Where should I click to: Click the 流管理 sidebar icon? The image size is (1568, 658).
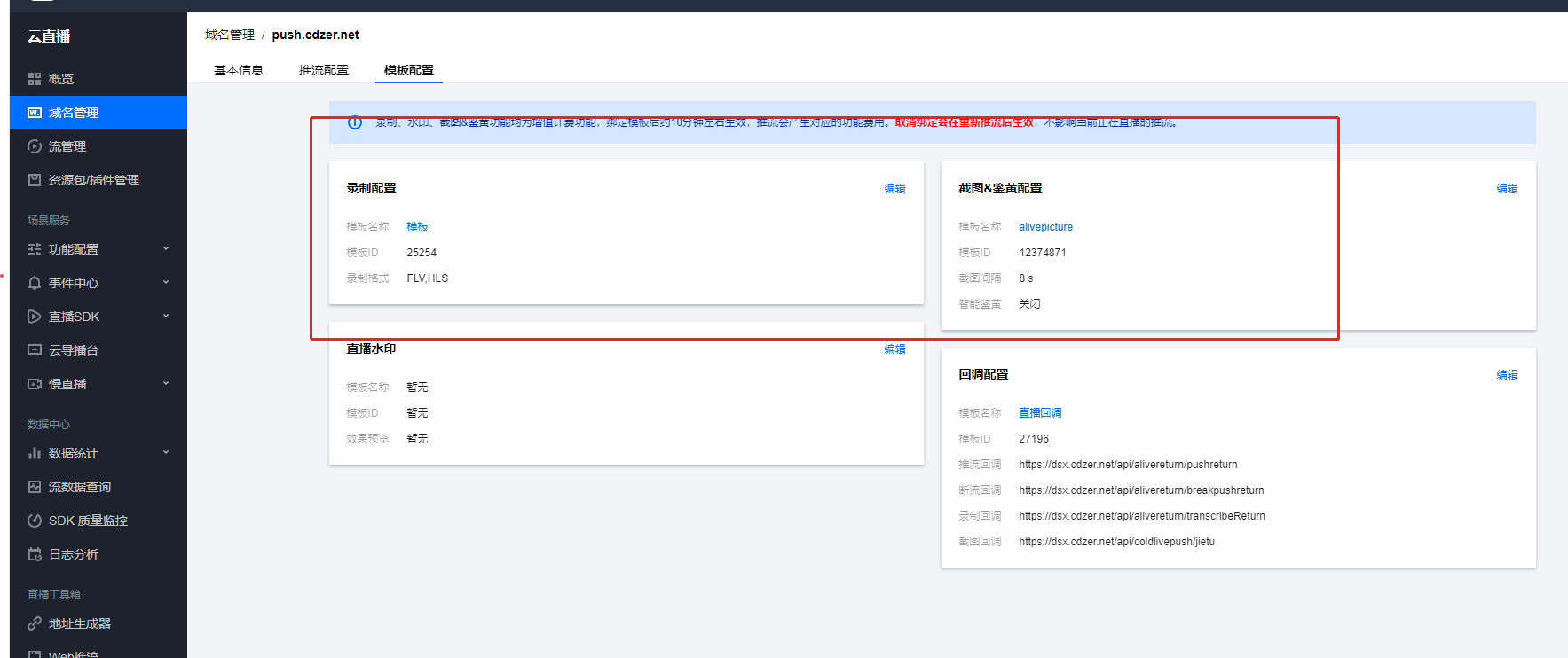tap(35, 146)
